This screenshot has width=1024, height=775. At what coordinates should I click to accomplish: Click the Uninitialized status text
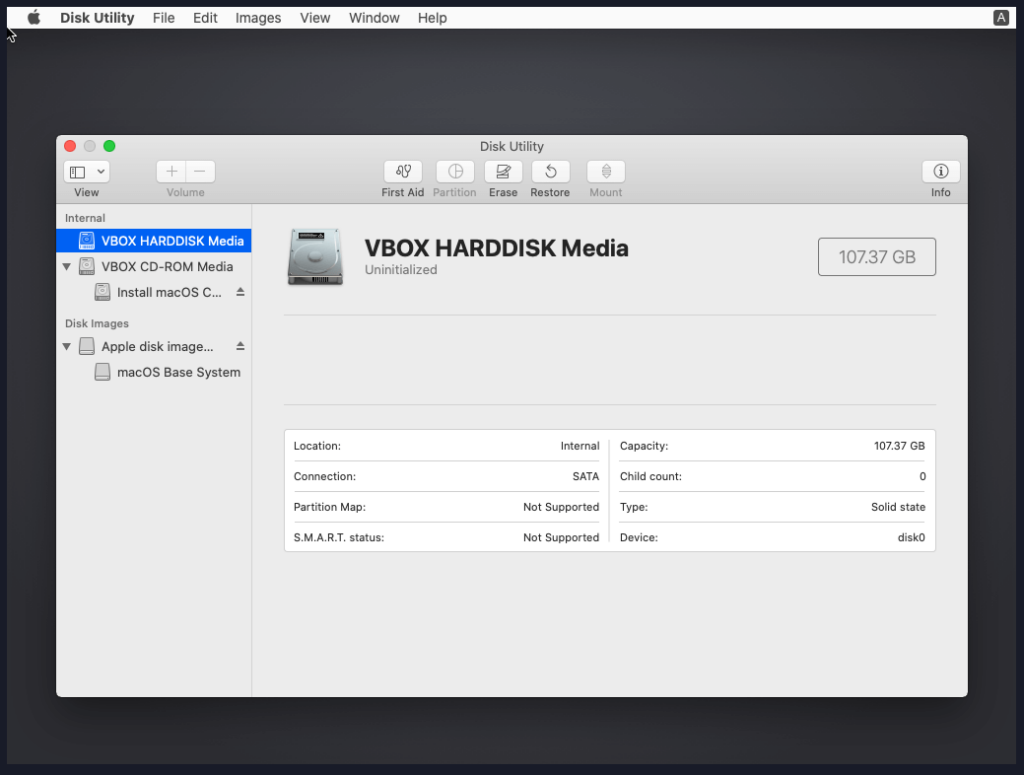point(401,270)
